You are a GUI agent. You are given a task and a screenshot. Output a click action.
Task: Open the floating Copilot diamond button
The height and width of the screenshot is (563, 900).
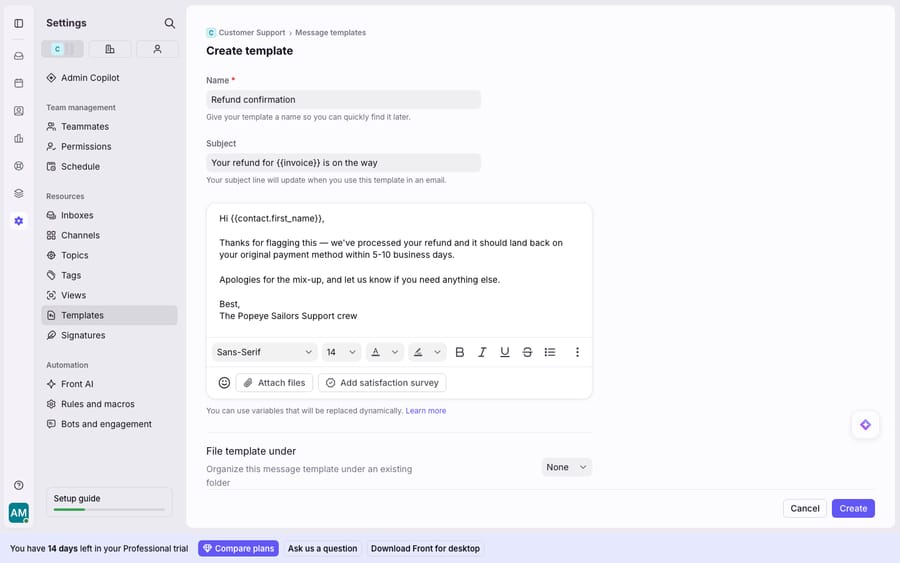coord(866,425)
